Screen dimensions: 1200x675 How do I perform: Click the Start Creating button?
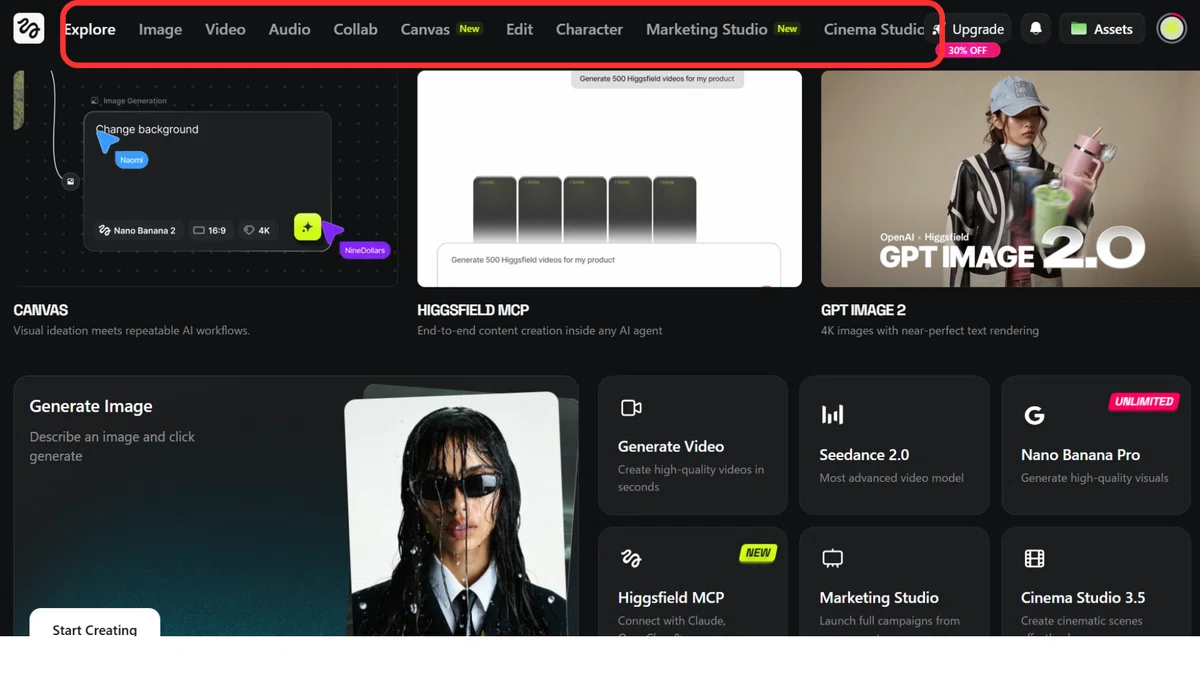coord(95,623)
